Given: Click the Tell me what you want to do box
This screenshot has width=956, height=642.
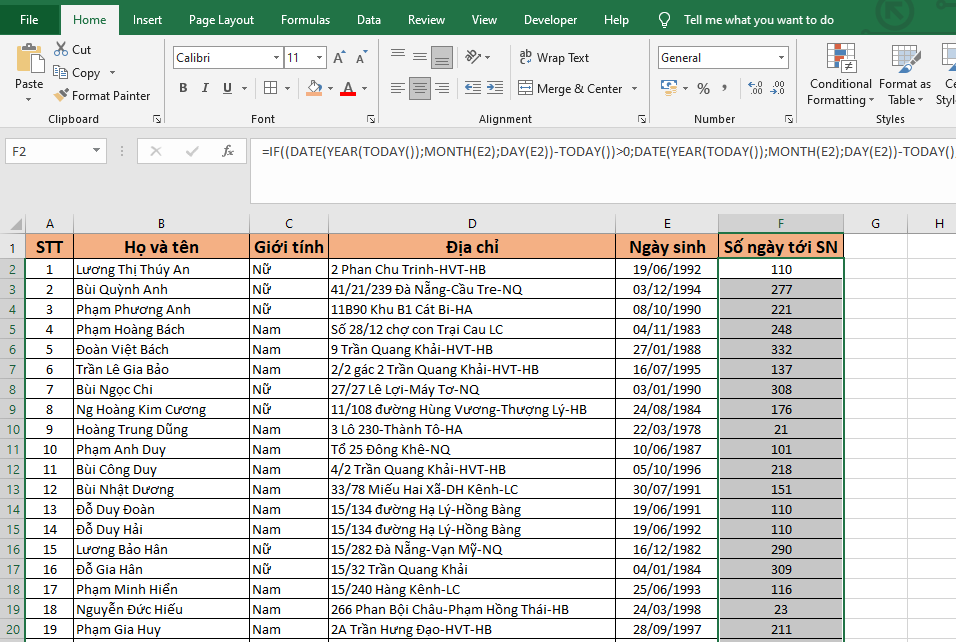Looking at the screenshot, I should point(758,20).
